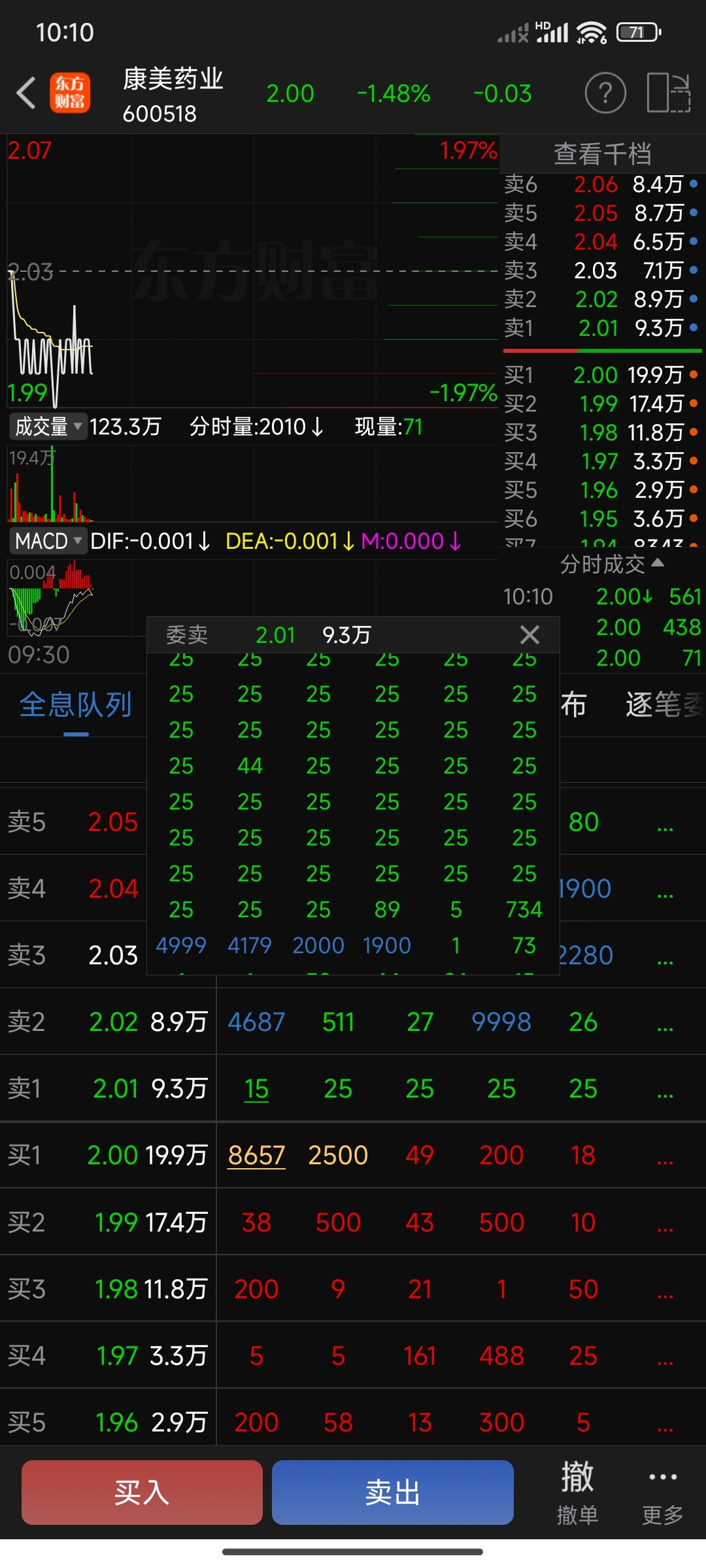This screenshot has width=706, height=1568.
Task: Switch to the 逐笔委 tab
Action: [x=664, y=705]
